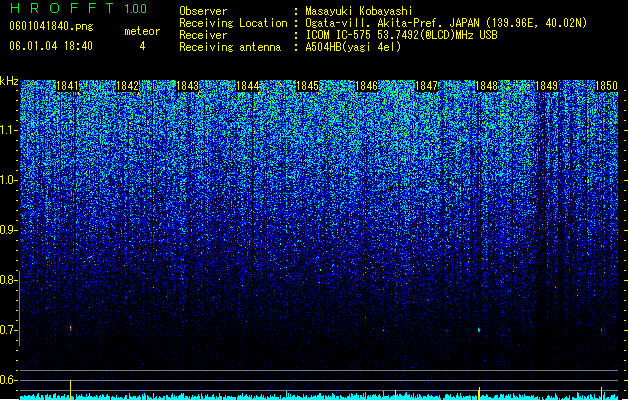Viewport: 629px width, 400px height.
Task: Click the 0601041840.png filename text
Action: pyautogui.click(x=51, y=26)
